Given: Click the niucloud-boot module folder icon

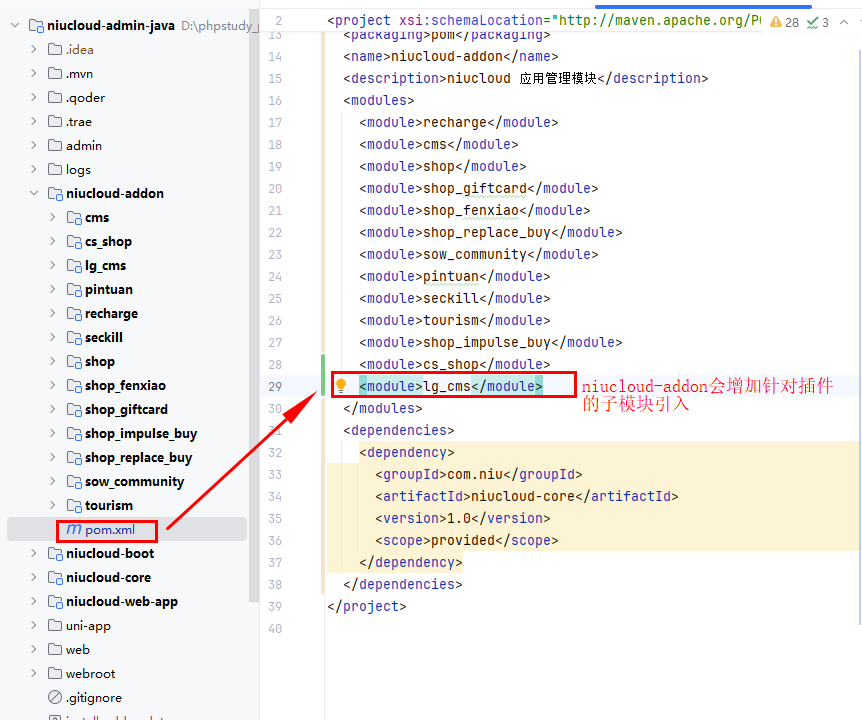Looking at the screenshot, I should [x=55, y=553].
